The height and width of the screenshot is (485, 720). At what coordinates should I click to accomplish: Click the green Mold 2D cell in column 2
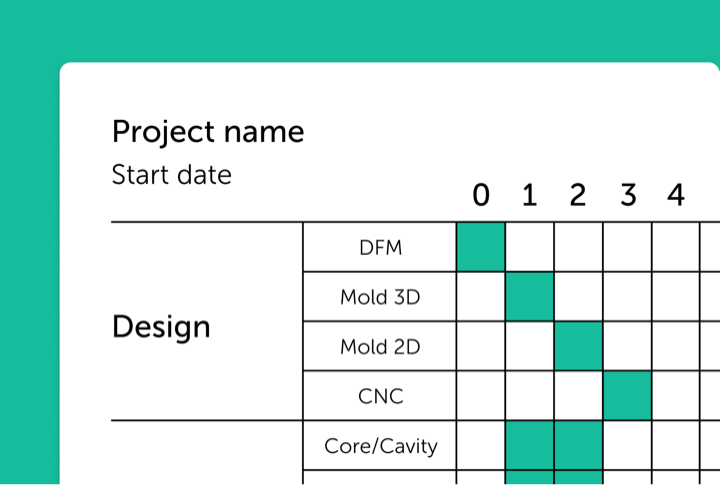pyautogui.click(x=579, y=346)
